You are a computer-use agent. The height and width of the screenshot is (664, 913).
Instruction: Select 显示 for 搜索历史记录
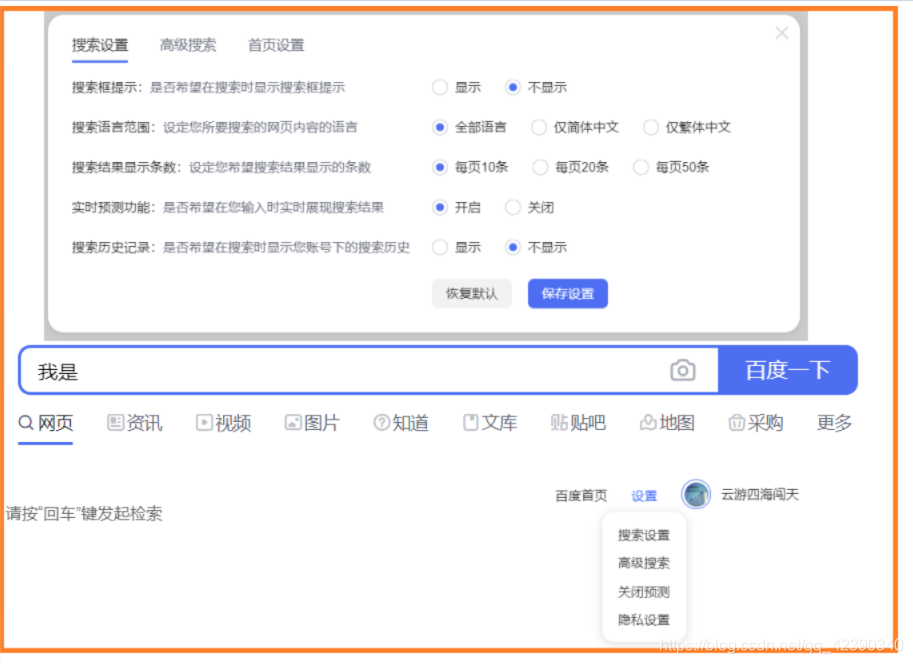coord(440,248)
